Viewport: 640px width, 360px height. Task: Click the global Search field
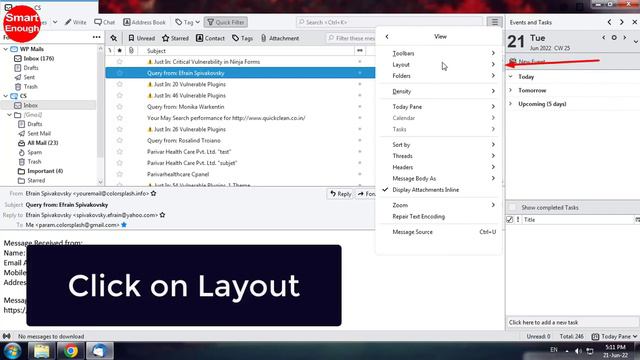389,22
